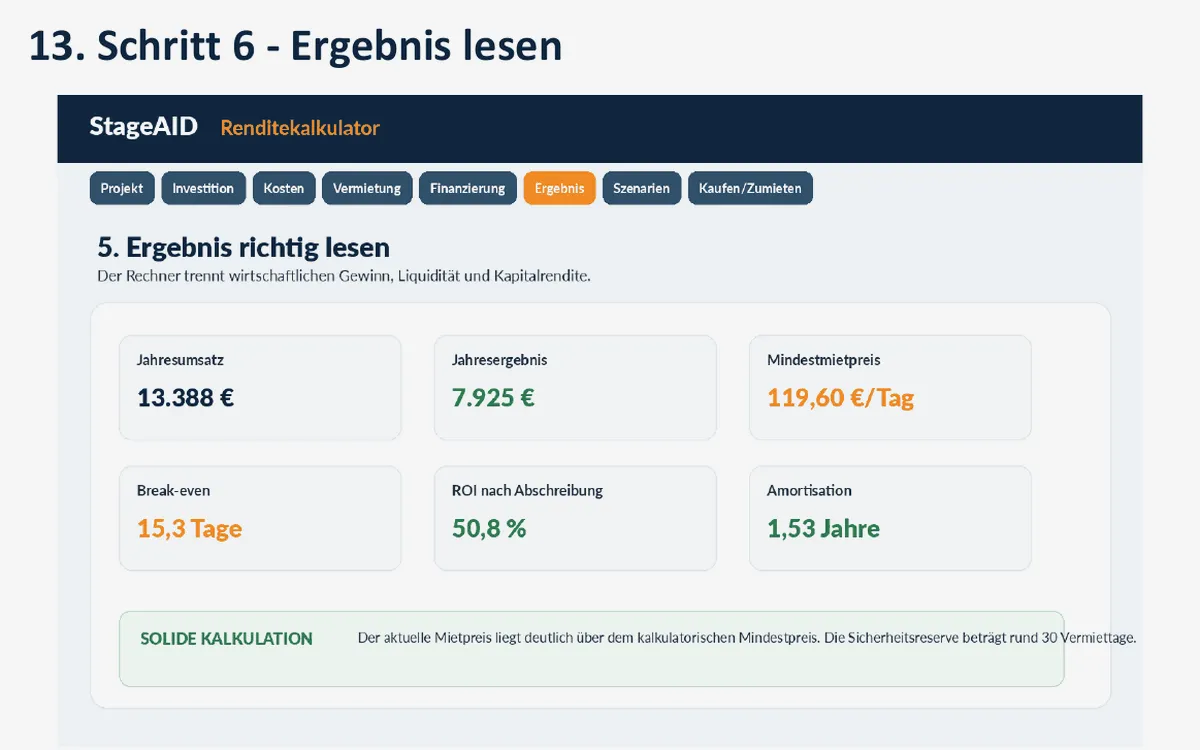Go to the Vermietung tab
This screenshot has height=750, width=1200.
tap(367, 188)
